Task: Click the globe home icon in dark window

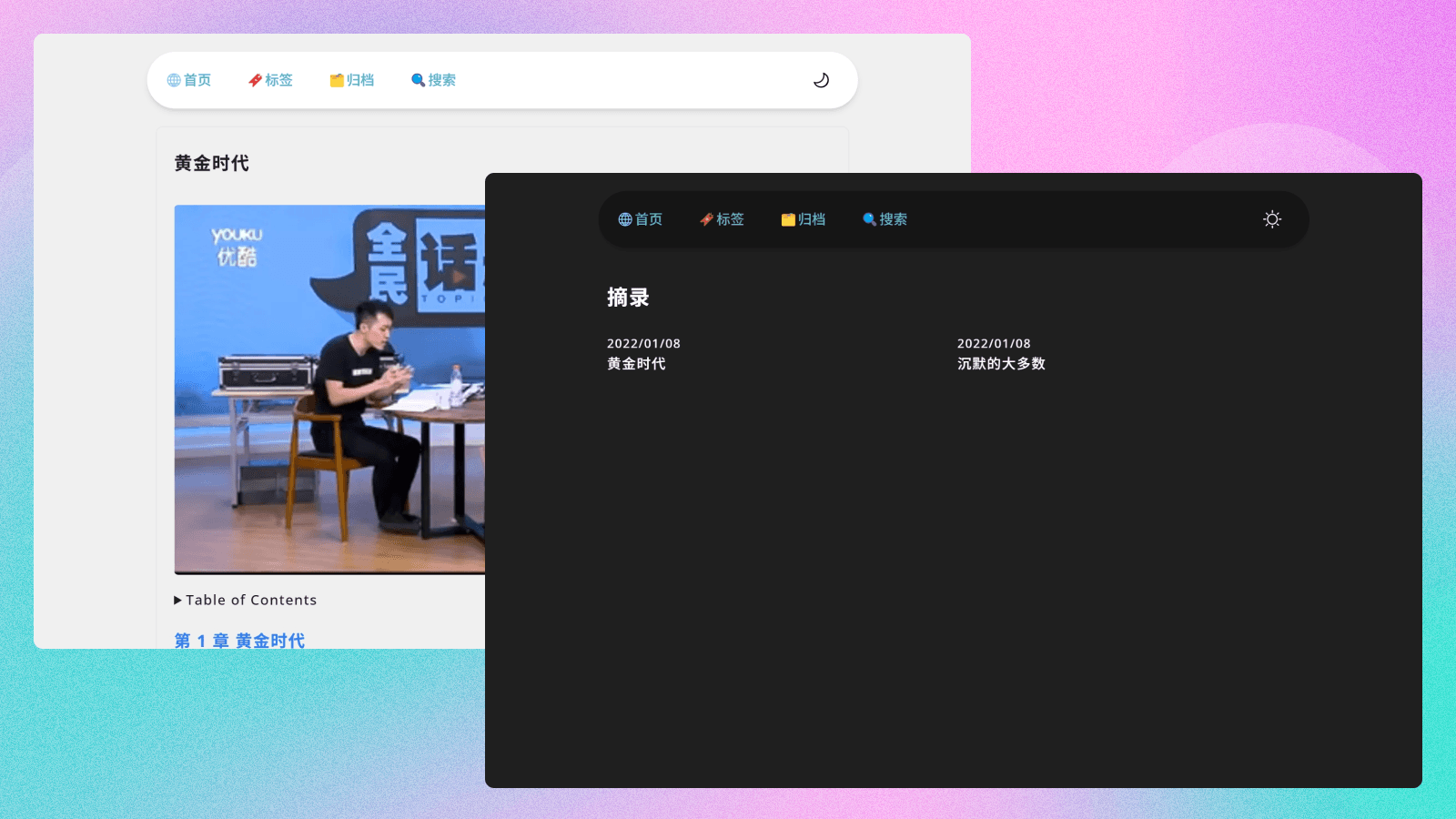Action: coord(625,219)
